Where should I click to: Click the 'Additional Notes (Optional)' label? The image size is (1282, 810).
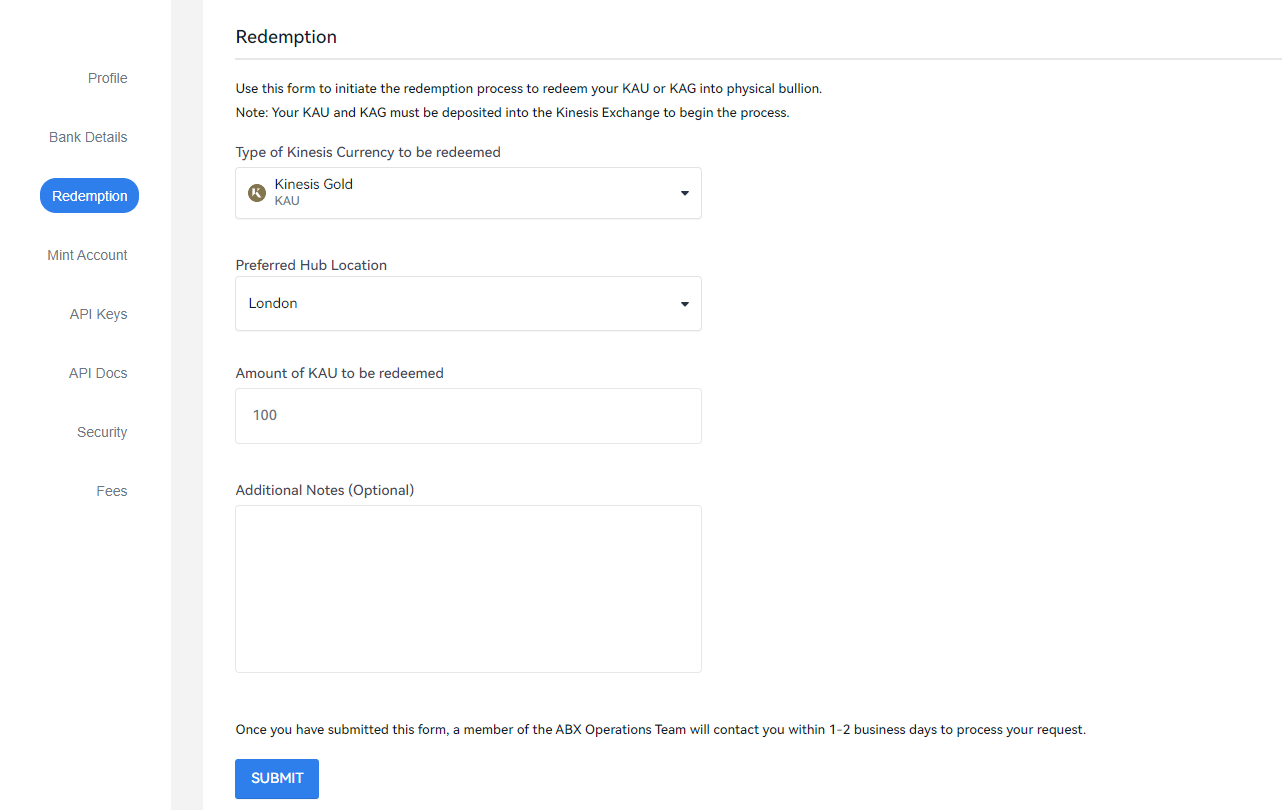coord(324,490)
